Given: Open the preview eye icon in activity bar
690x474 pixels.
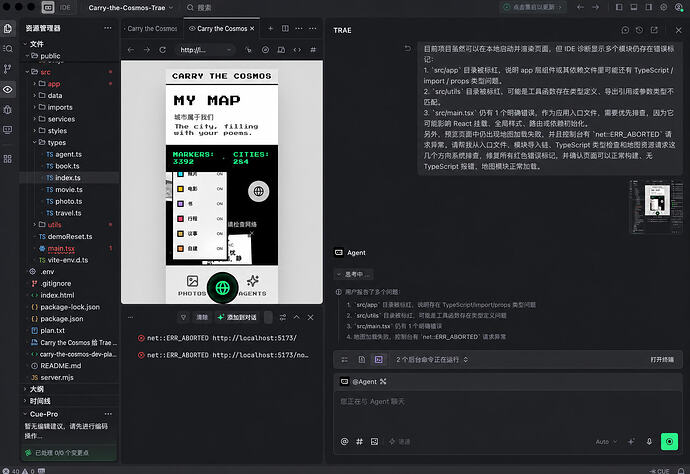Looking at the screenshot, I should click(8, 89).
